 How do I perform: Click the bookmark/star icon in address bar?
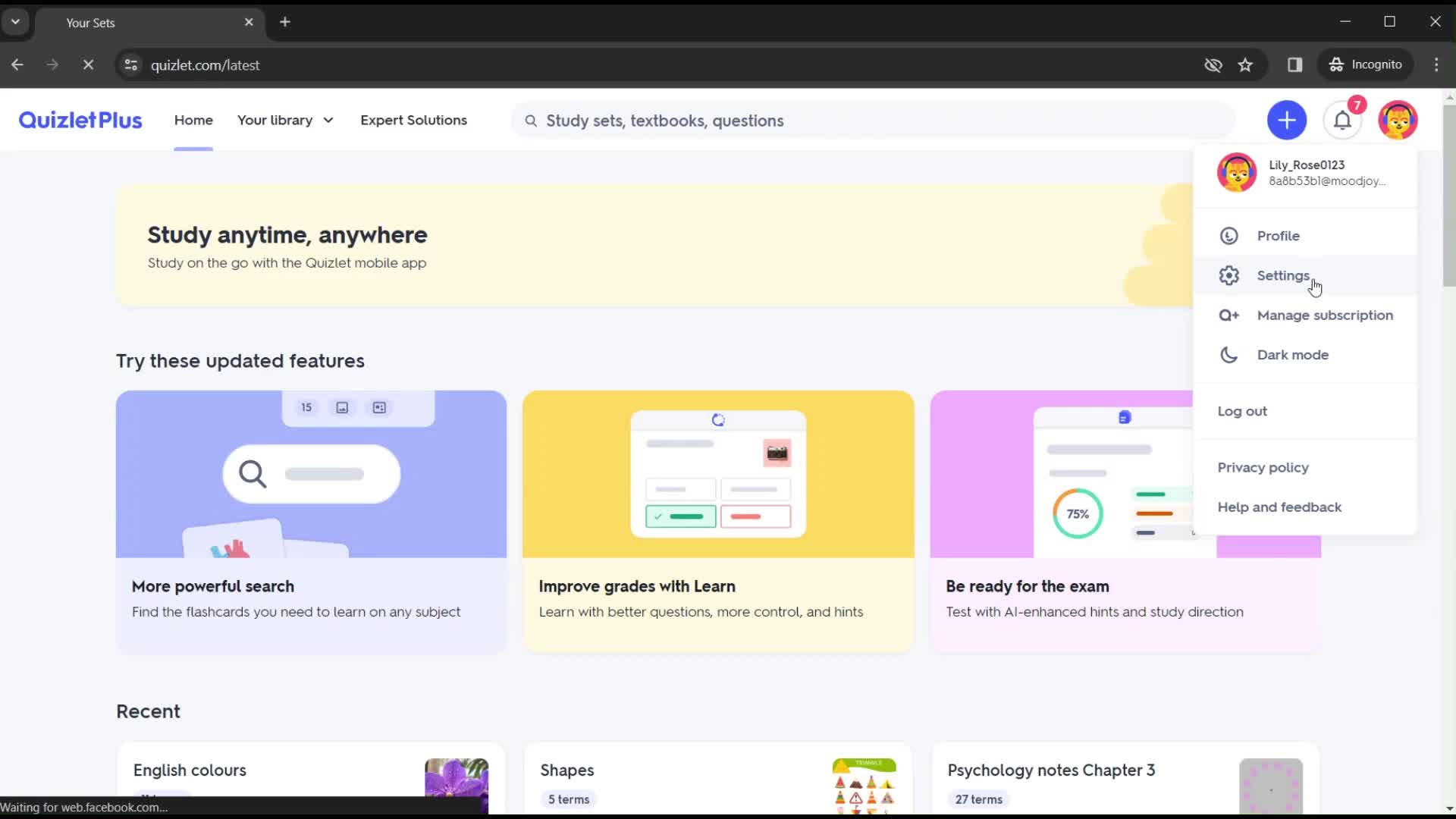[1245, 64]
